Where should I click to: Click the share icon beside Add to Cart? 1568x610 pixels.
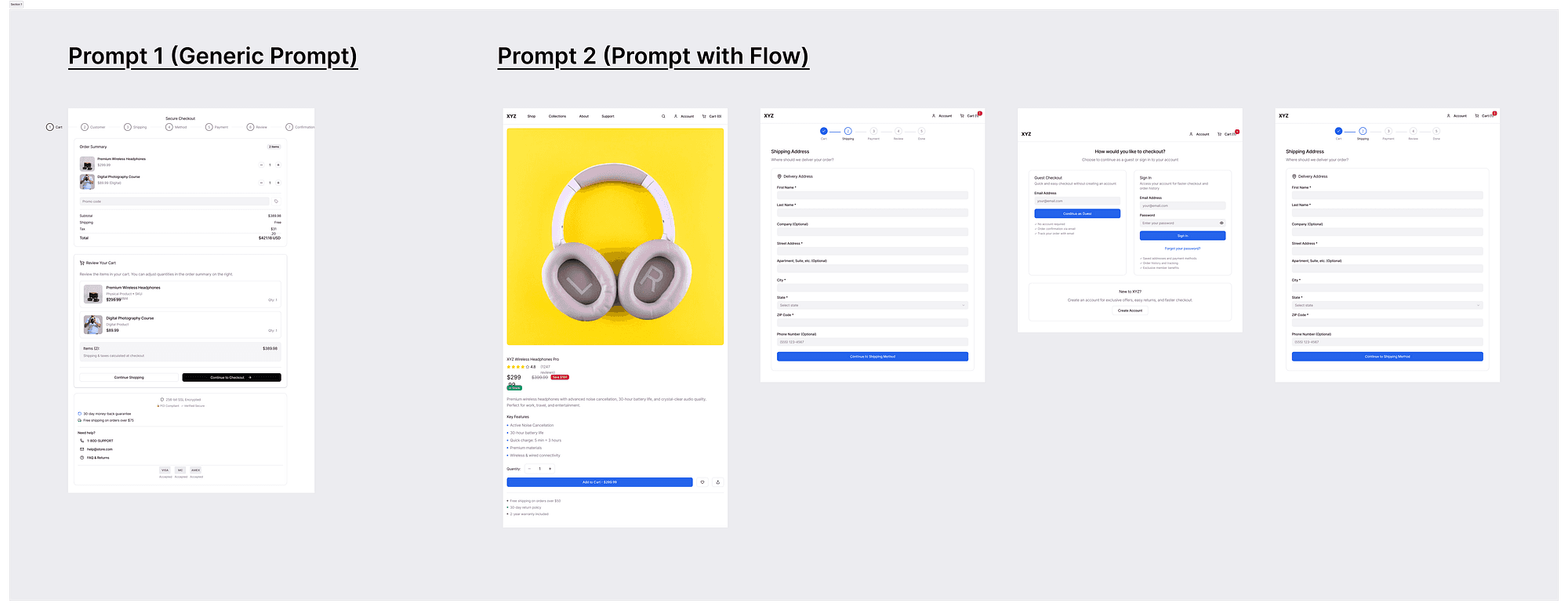coord(718,482)
